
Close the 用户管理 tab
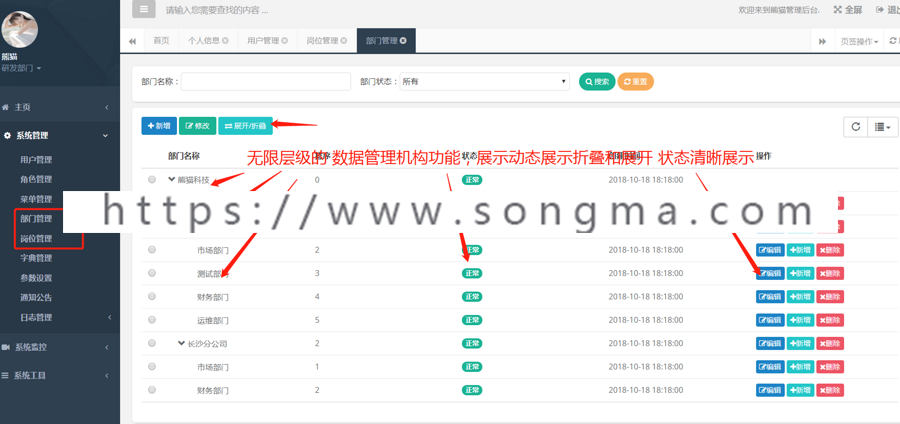pyautogui.click(x=285, y=41)
